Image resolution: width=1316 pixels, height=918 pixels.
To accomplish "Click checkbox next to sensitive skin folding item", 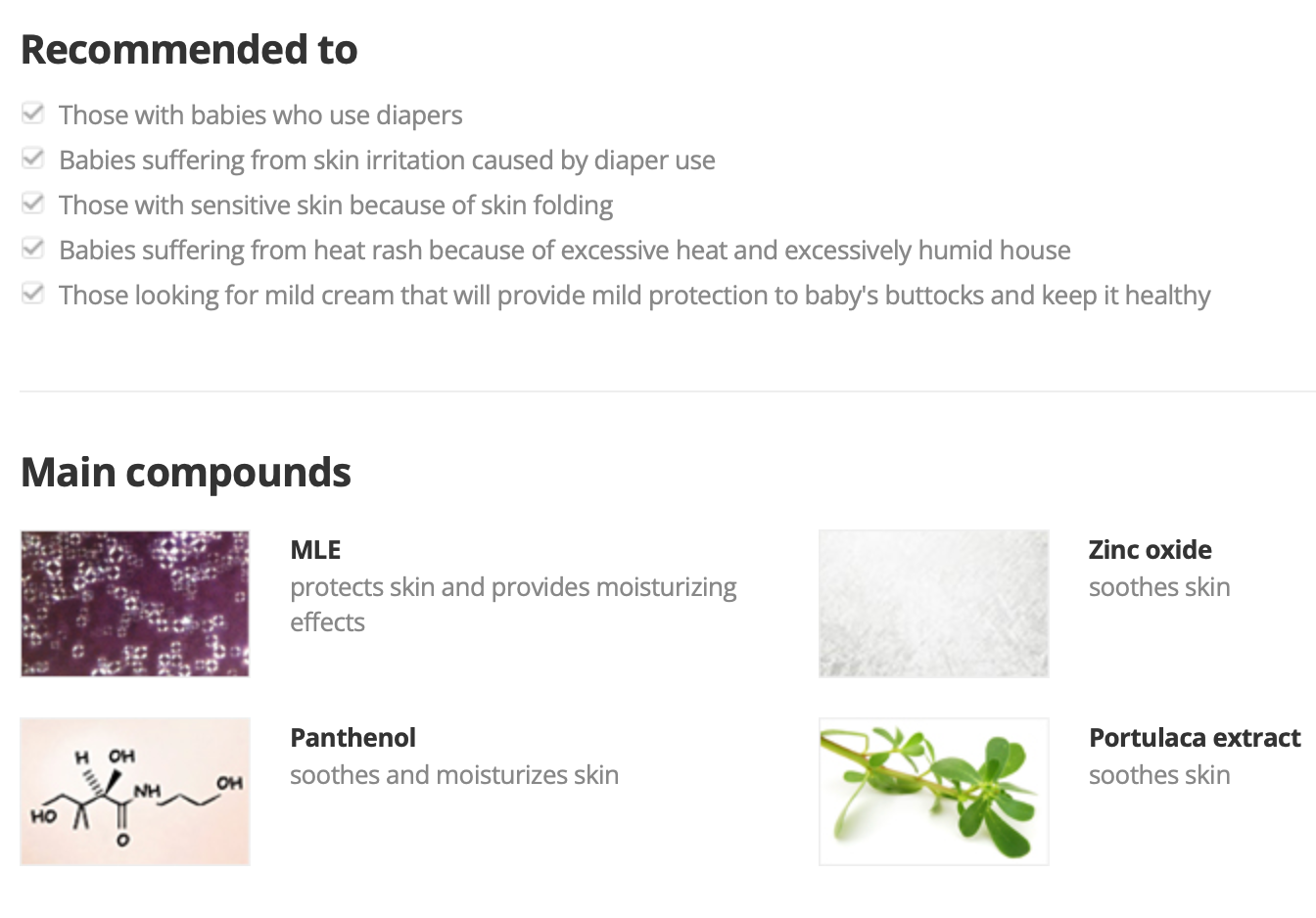I will click(x=33, y=204).
